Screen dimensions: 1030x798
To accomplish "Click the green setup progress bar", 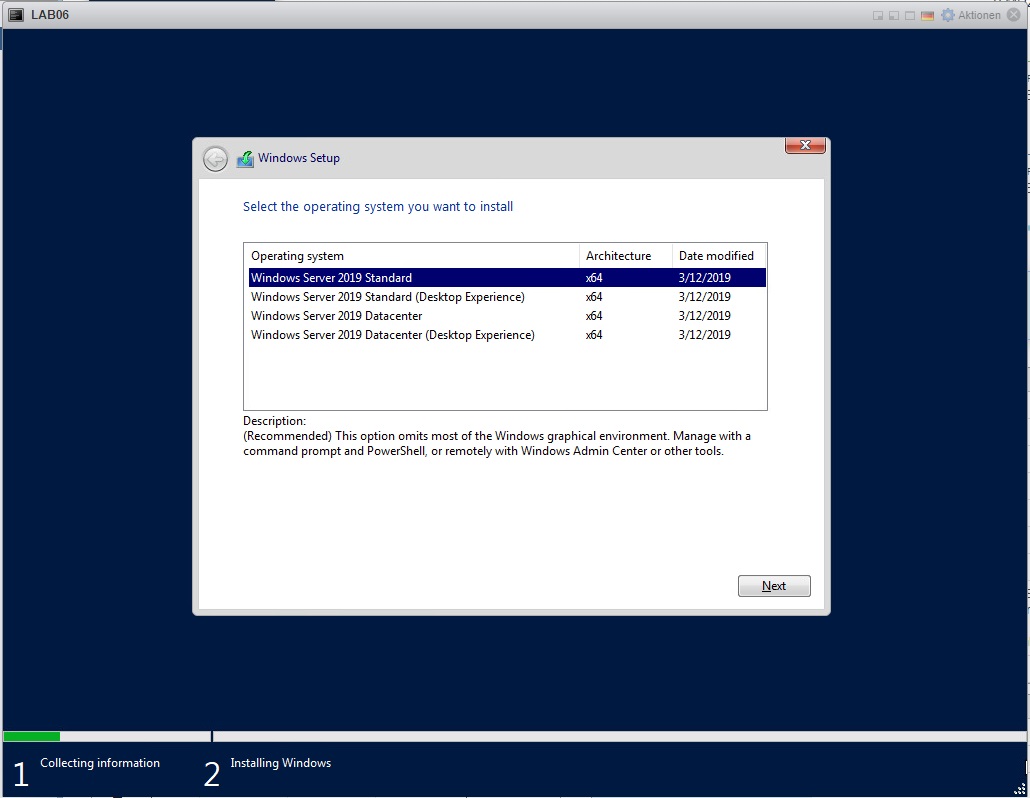I will tap(32, 736).
